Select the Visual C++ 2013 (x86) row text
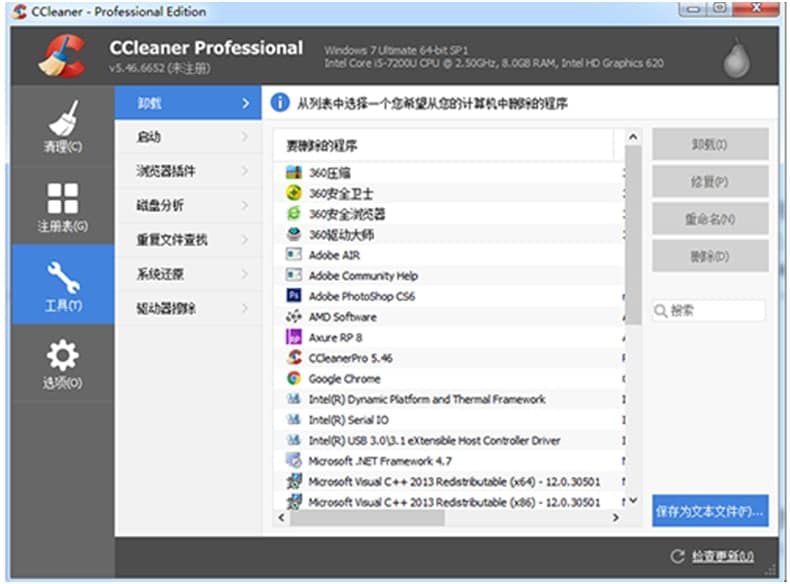The width and height of the screenshot is (790, 584). point(454,502)
